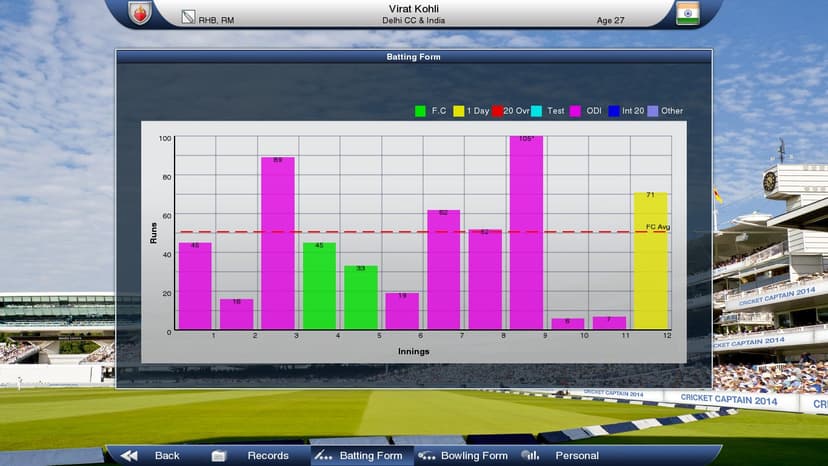Click the blue Int 20 legend swatch
828x466 pixels.
[614, 111]
